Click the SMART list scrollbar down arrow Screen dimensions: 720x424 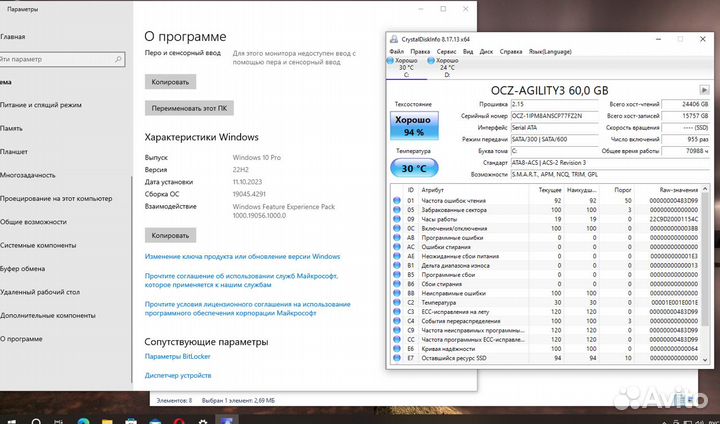tap(705, 360)
